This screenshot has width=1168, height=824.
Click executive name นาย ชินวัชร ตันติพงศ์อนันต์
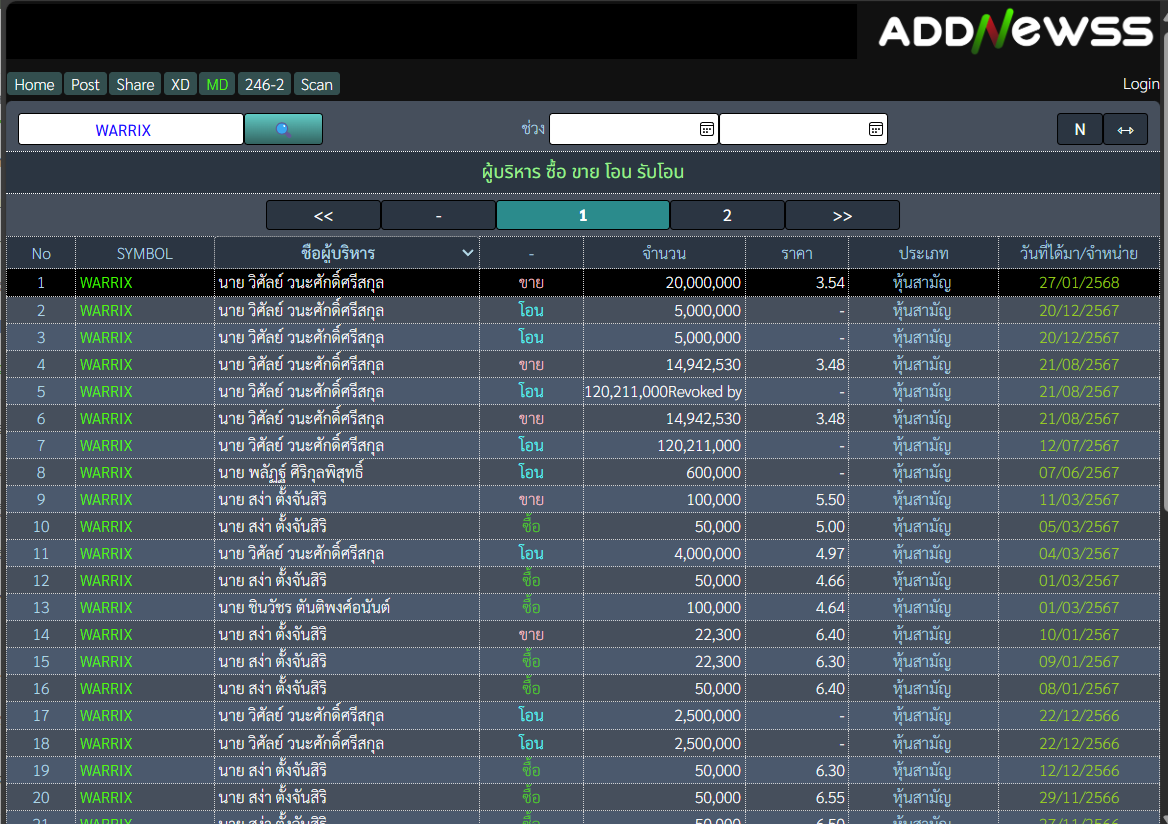pyautogui.click(x=304, y=607)
